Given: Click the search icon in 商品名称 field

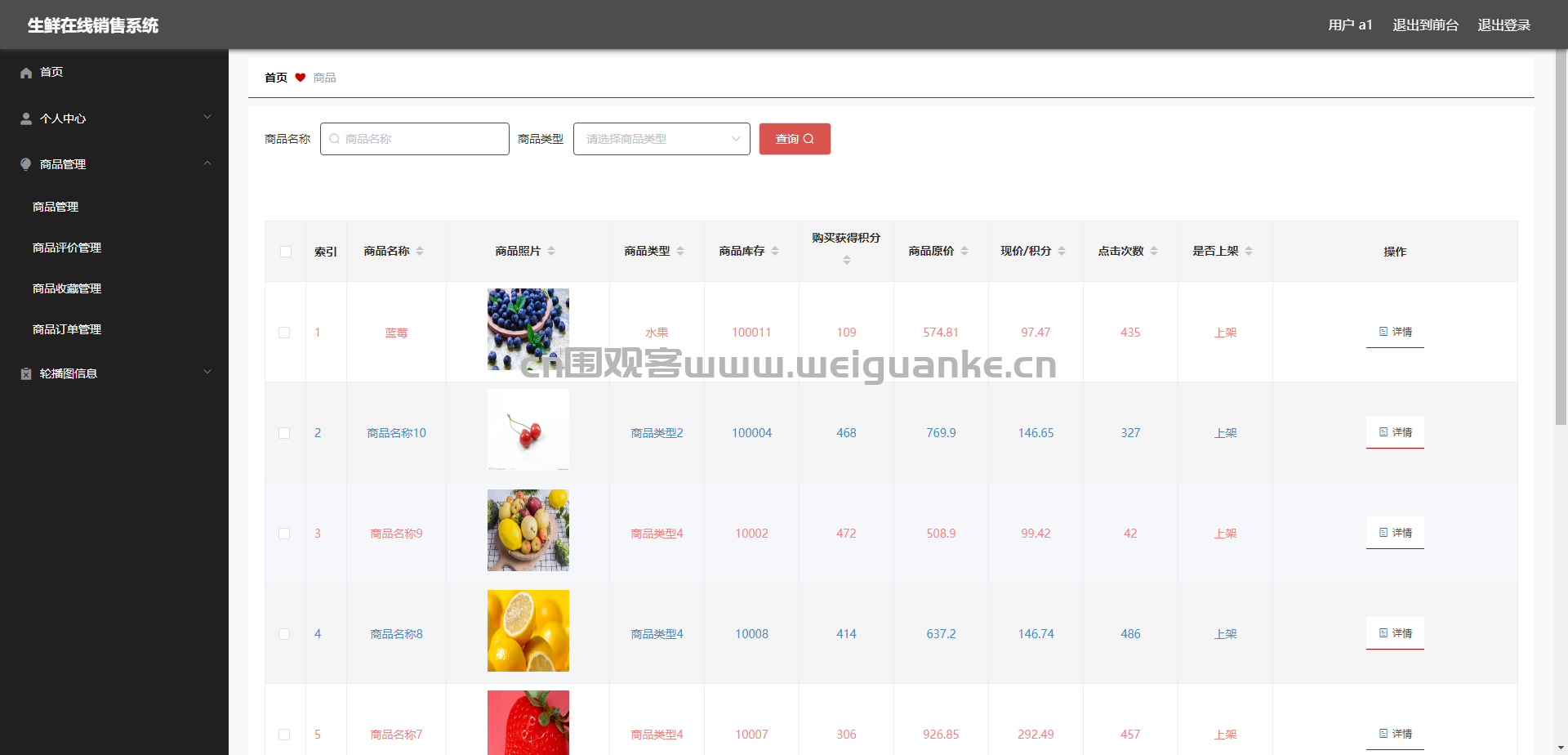Looking at the screenshot, I should point(335,139).
